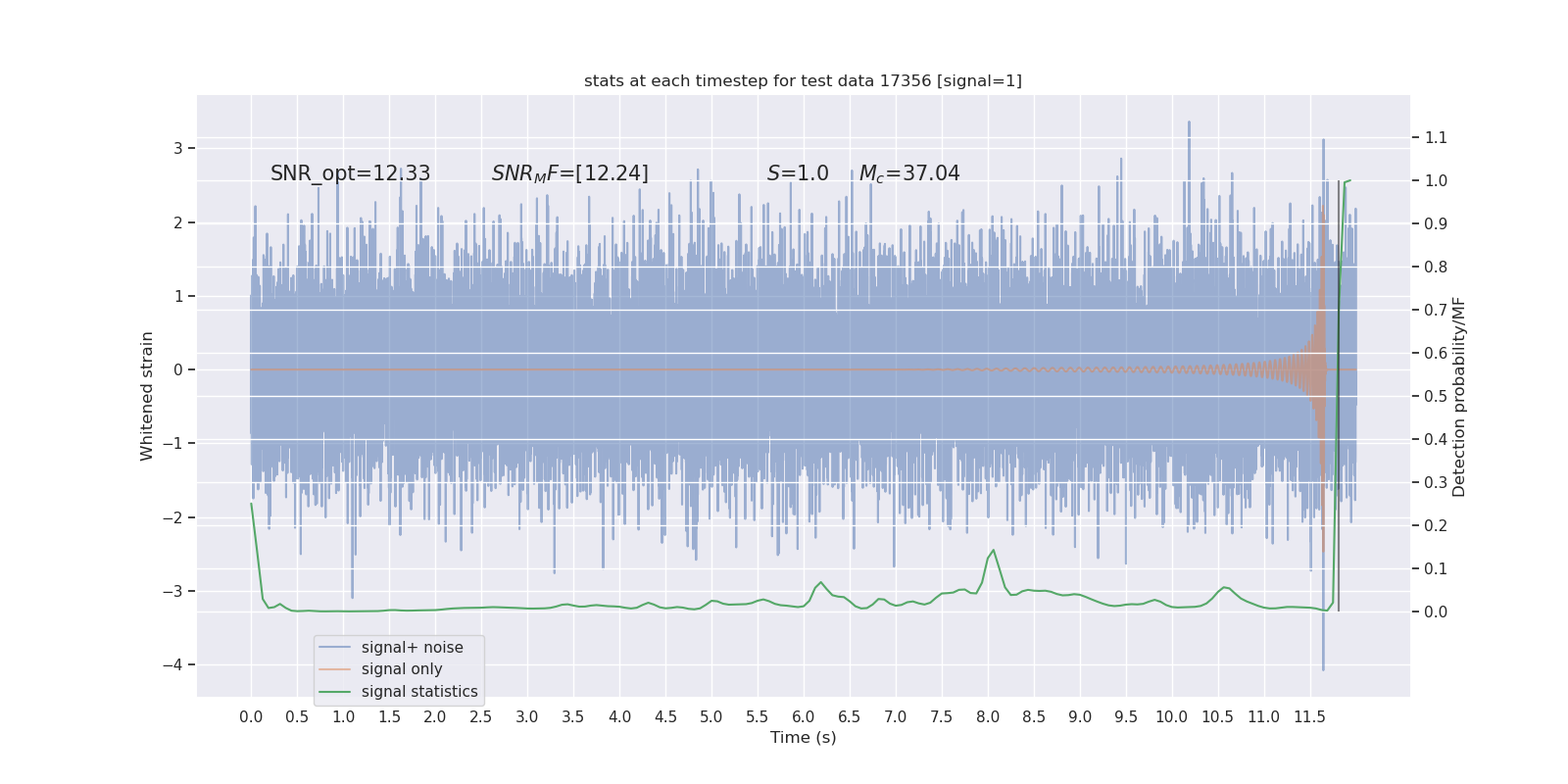Click the 8.0 tick on time axis
This screenshot has height=784, width=1568.
coord(988,716)
